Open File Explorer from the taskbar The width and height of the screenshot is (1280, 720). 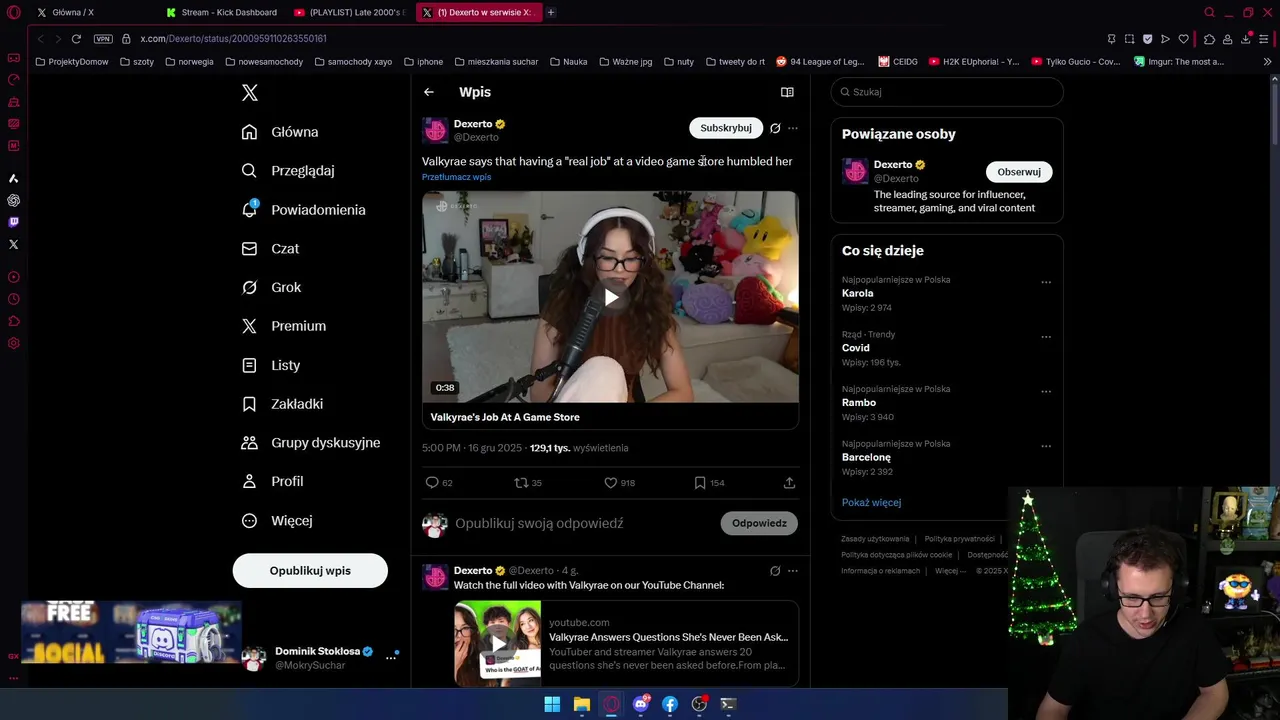(x=582, y=704)
